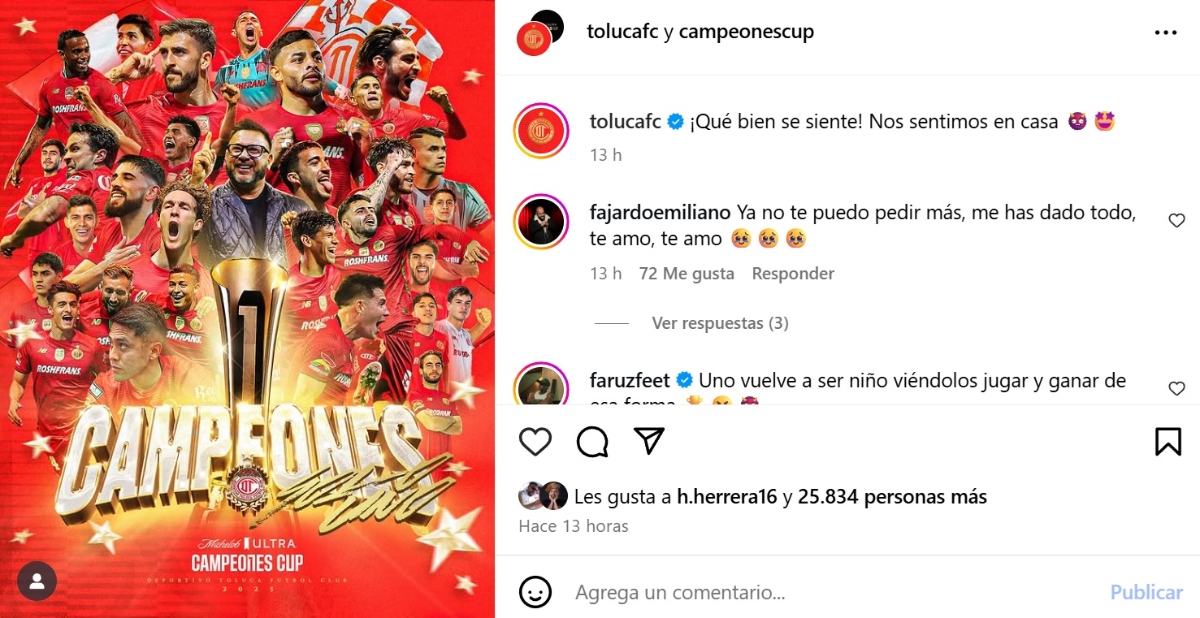This screenshot has width=1200, height=618.
Task: Open campeonescup profile link in header
Action: (x=746, y=31)
